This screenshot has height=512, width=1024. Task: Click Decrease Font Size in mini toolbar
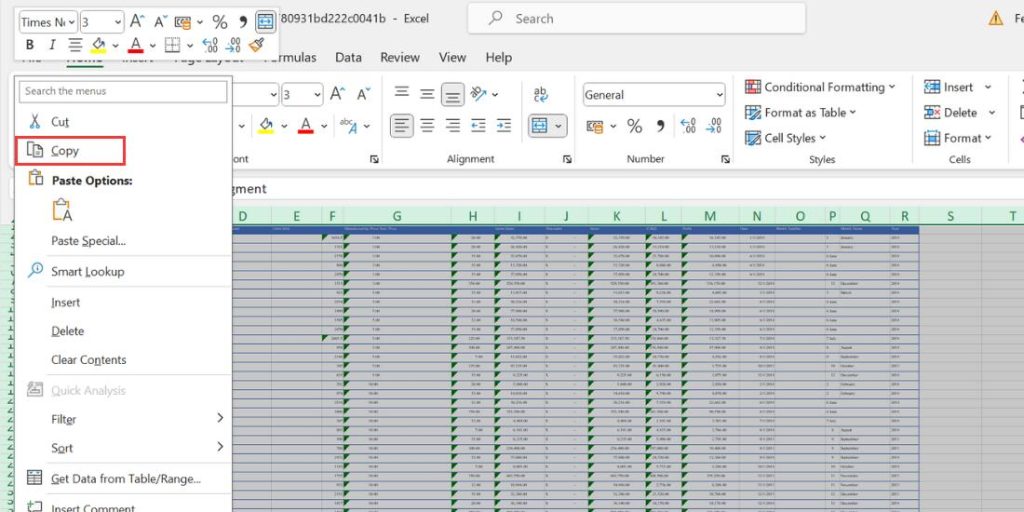point(161,22)
